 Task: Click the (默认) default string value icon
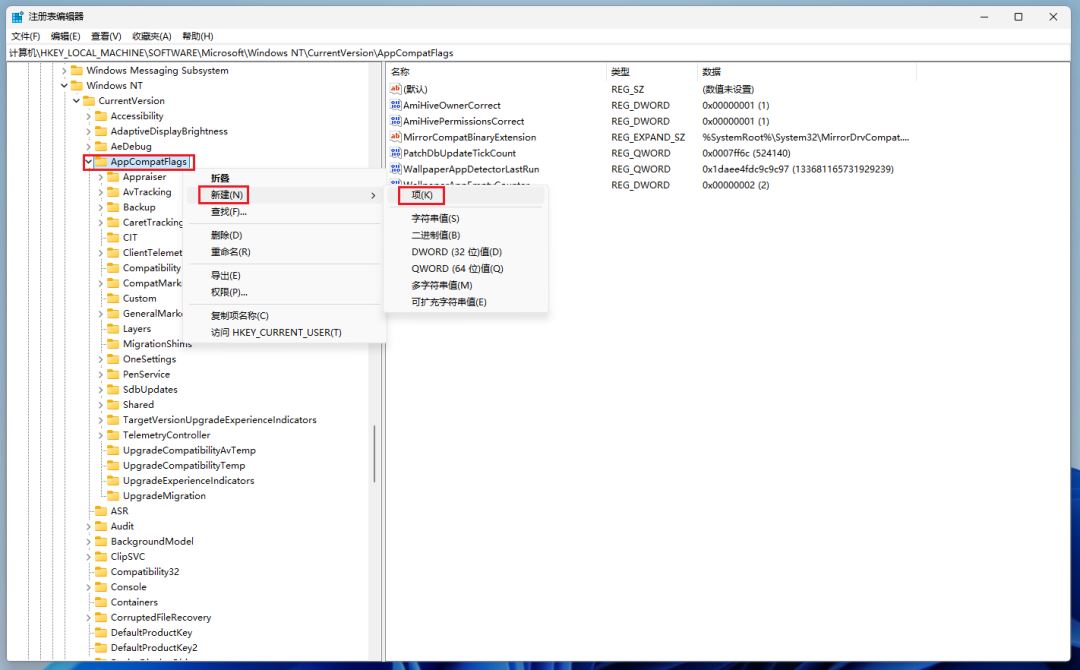point(395,89)
